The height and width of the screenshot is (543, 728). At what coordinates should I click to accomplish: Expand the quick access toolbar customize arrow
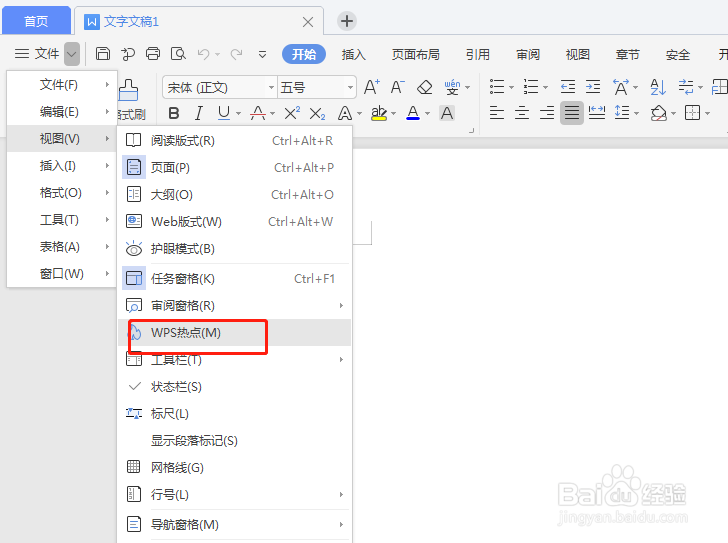point(262,55)
